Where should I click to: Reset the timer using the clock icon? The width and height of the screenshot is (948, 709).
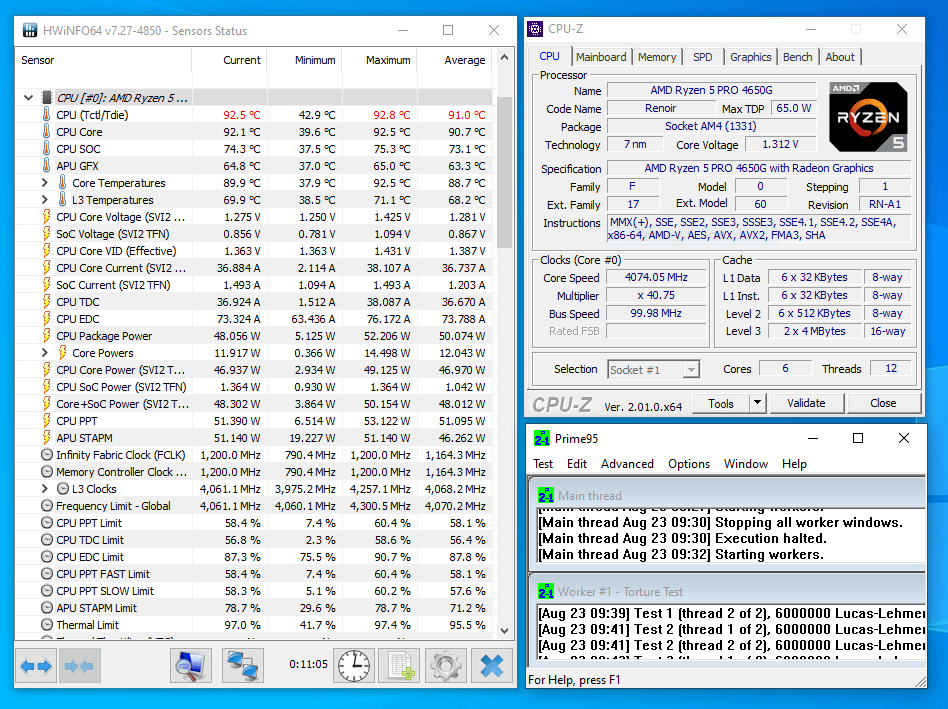[354, 665]
